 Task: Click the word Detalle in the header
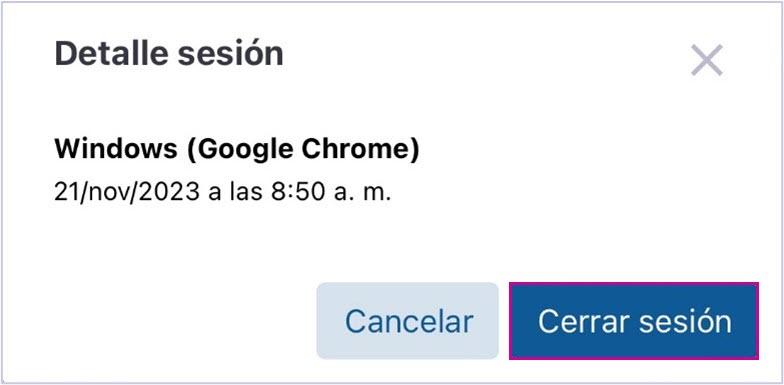112,53
